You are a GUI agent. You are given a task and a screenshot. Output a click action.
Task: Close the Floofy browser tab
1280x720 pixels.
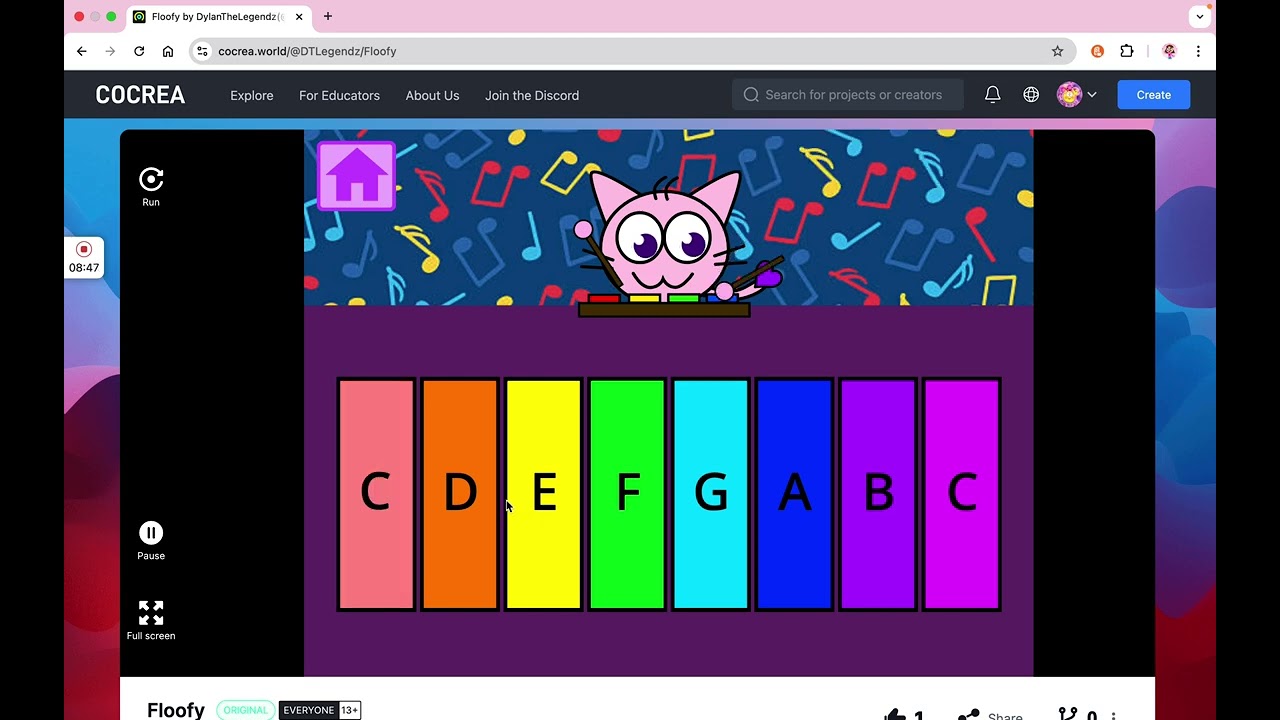click(299, 17)
